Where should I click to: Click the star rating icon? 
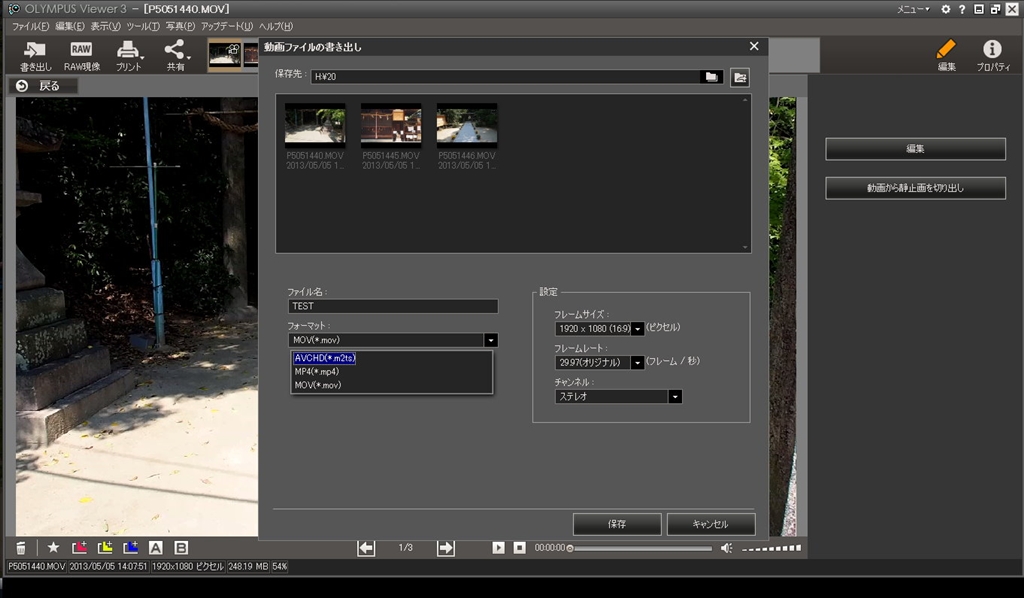coord(54,547)
